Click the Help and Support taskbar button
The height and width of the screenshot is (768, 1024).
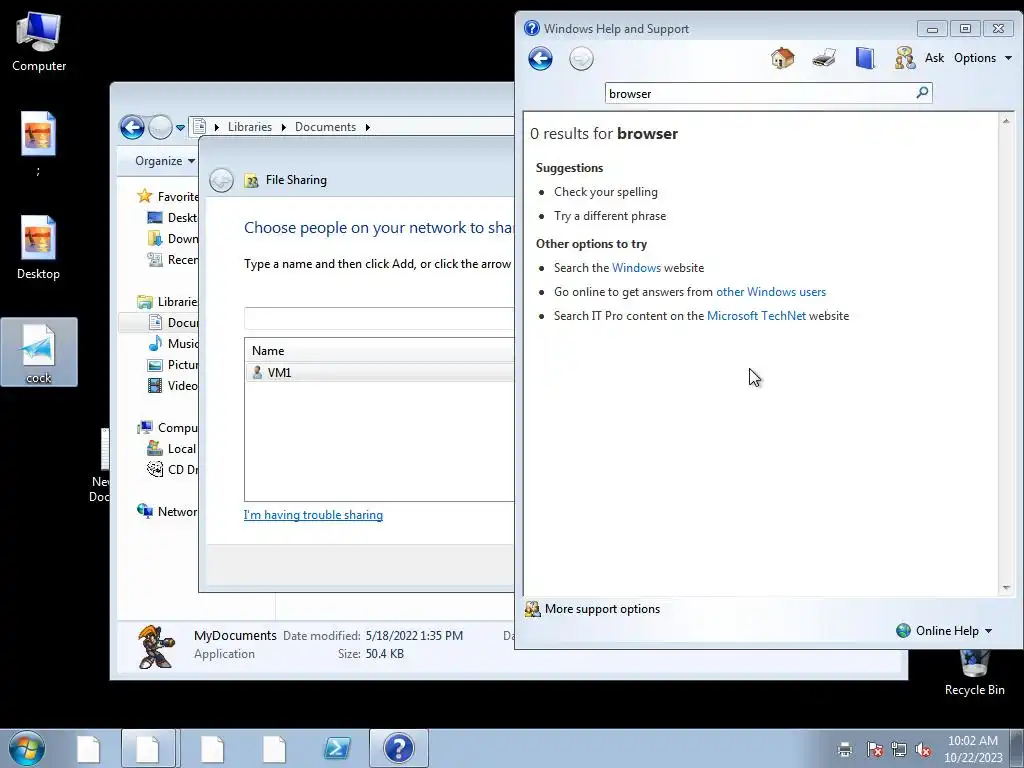[x=398, y=748]
